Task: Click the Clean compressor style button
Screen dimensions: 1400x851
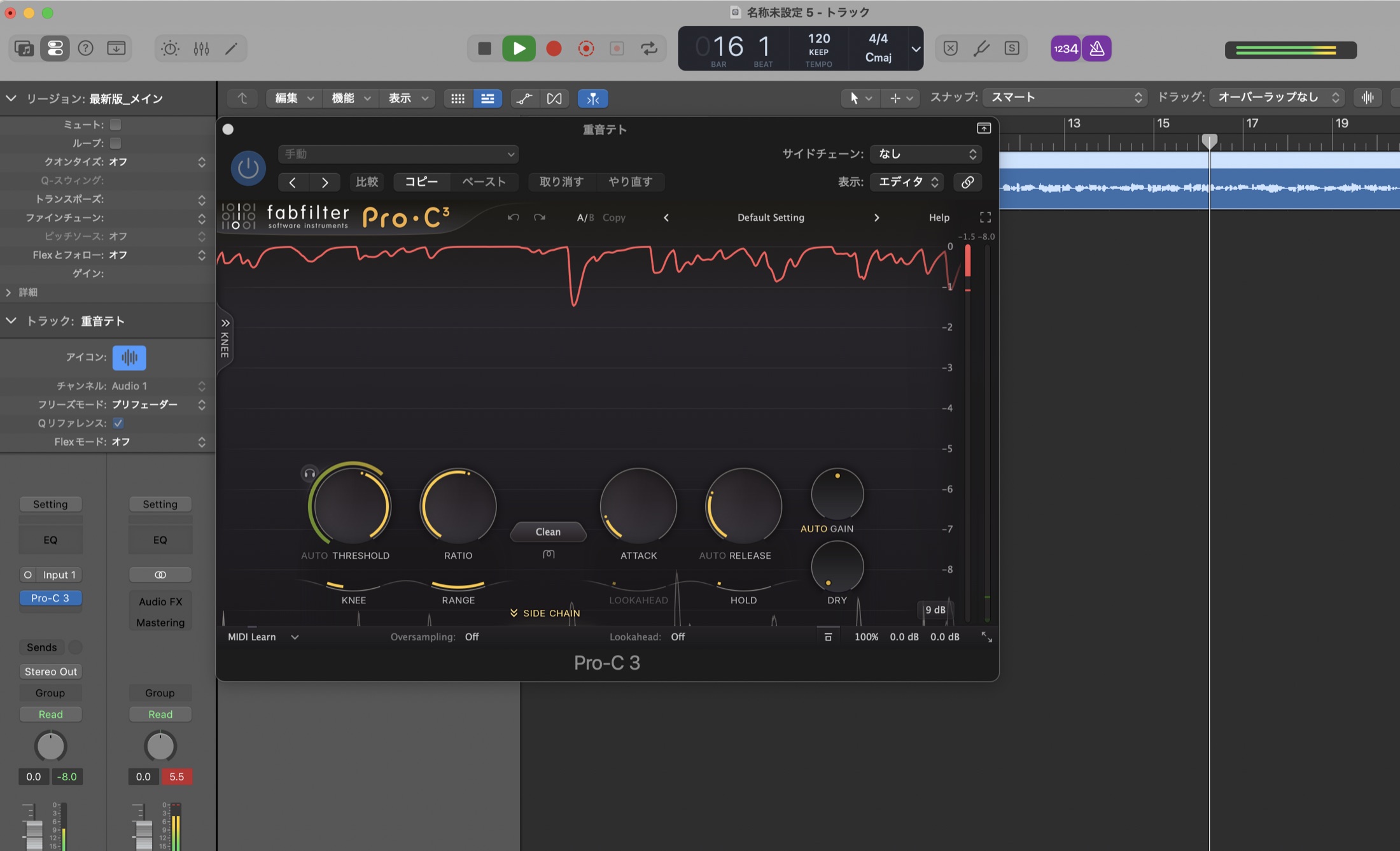Action: (x=548, y=532)
